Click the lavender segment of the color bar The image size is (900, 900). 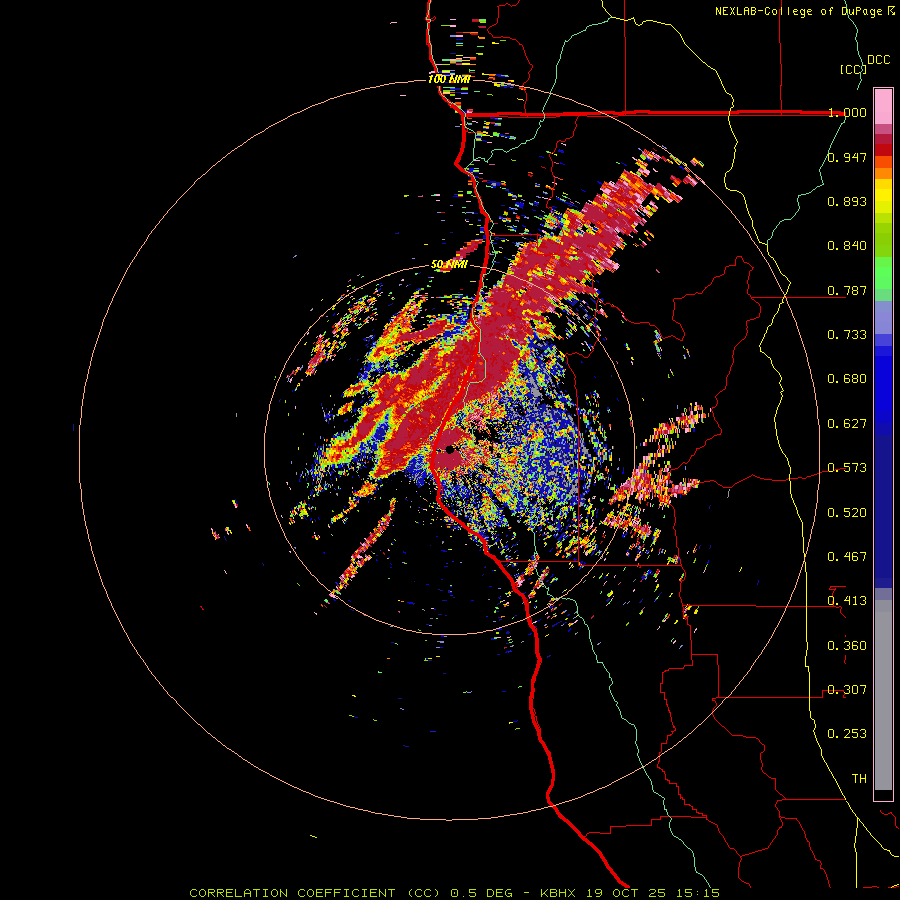point(883,317)
